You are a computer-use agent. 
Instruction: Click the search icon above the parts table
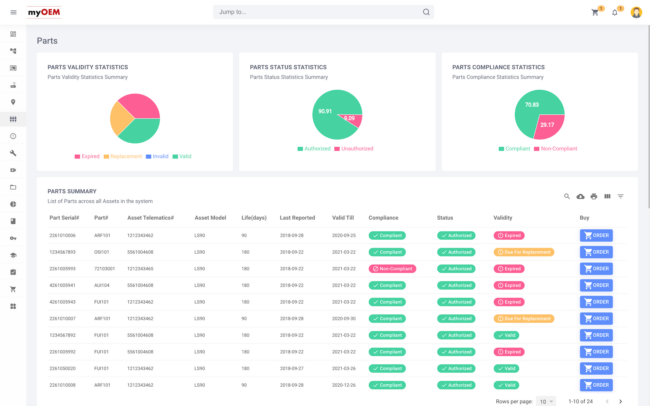(567, 196)
